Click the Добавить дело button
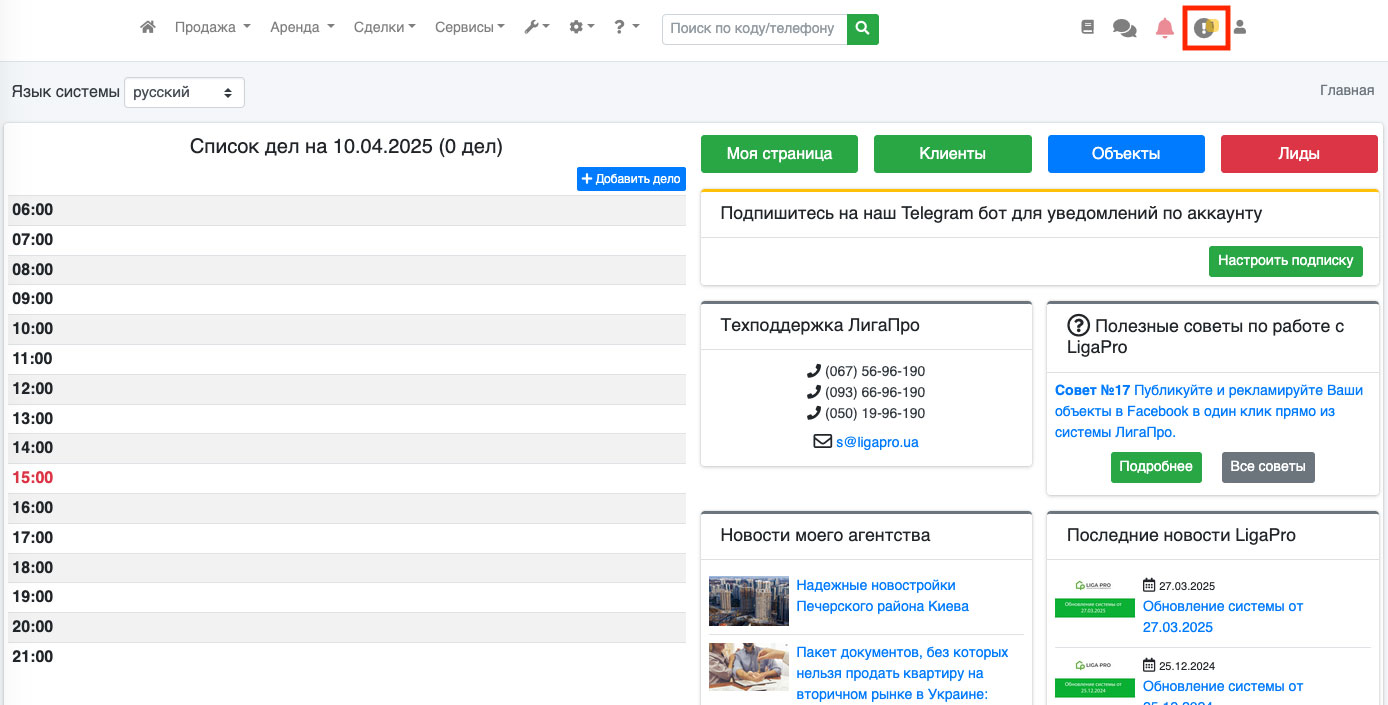Viewport: 1388px width, 705px height. pyautogui.click(x=631, y=179)
